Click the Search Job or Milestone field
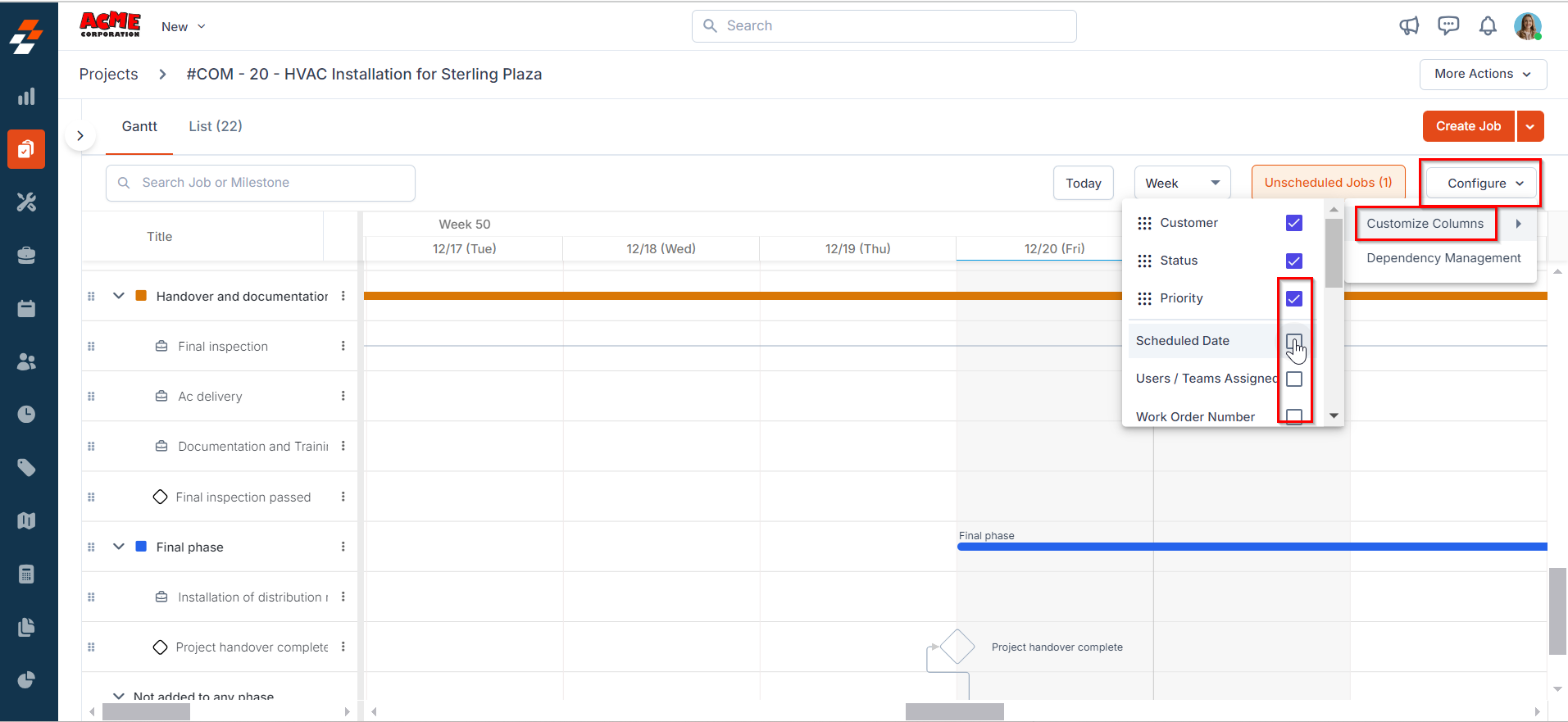Viewport: 1568px width, 722px height. 261,183
